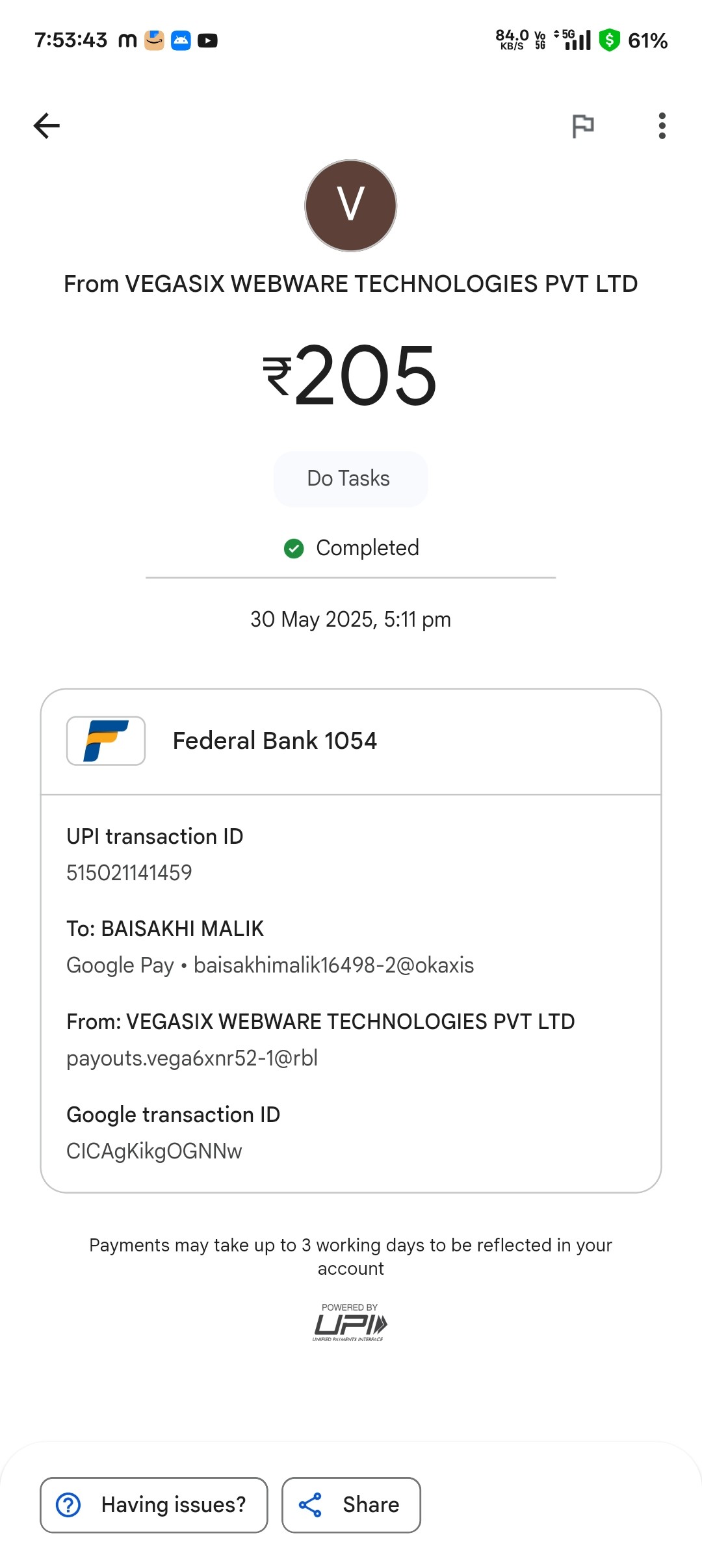The height and width of the screenshot is (1568, 702).
Task: Tap the Federal Bank 1054 account row
Action: [x=351, y=741]
